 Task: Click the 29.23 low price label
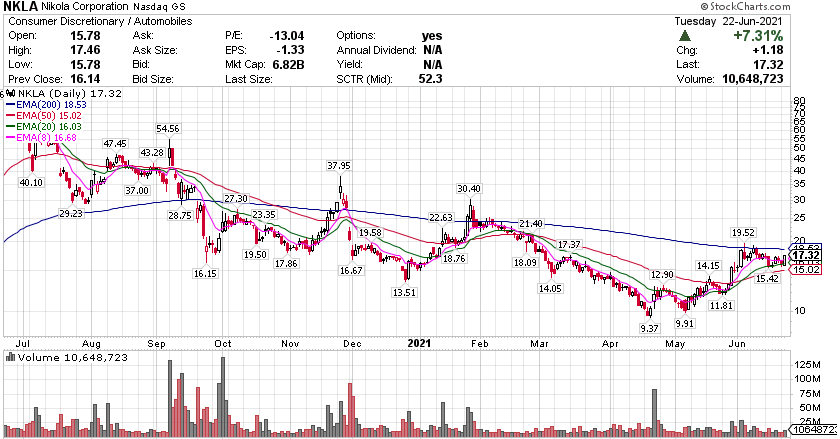coord(70,213)
